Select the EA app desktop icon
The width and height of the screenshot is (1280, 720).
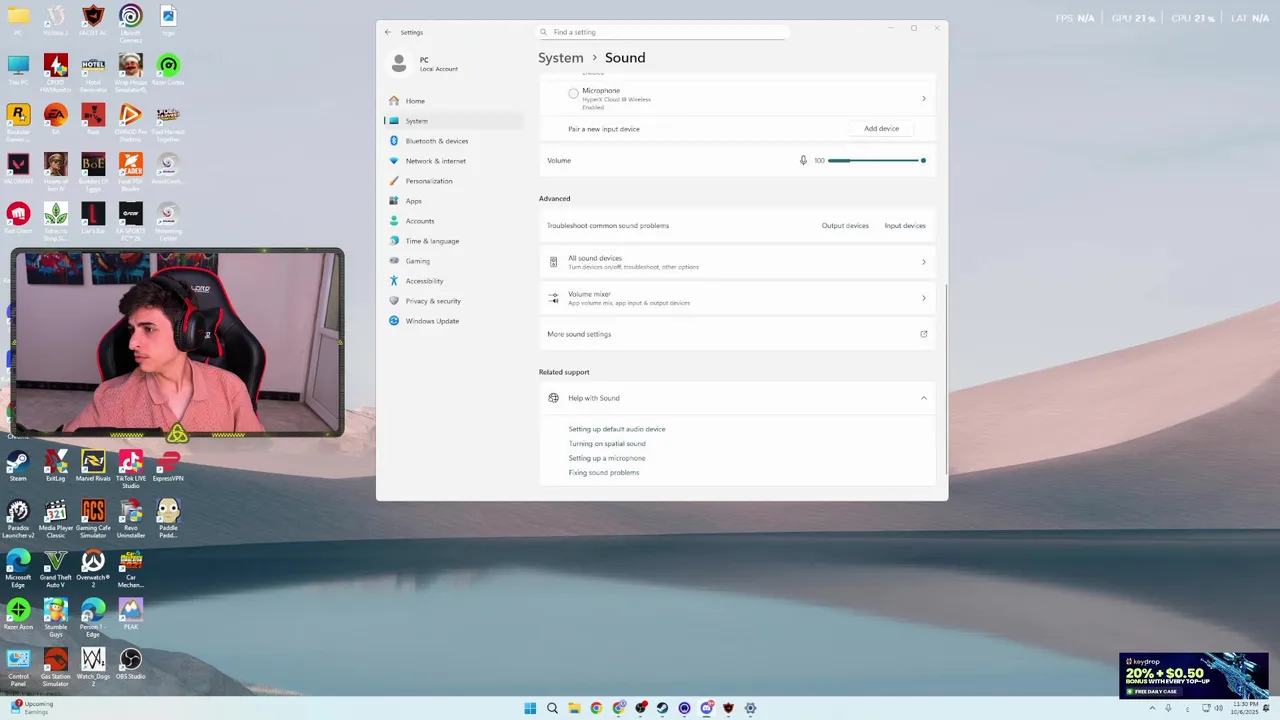tap(56, 119)
